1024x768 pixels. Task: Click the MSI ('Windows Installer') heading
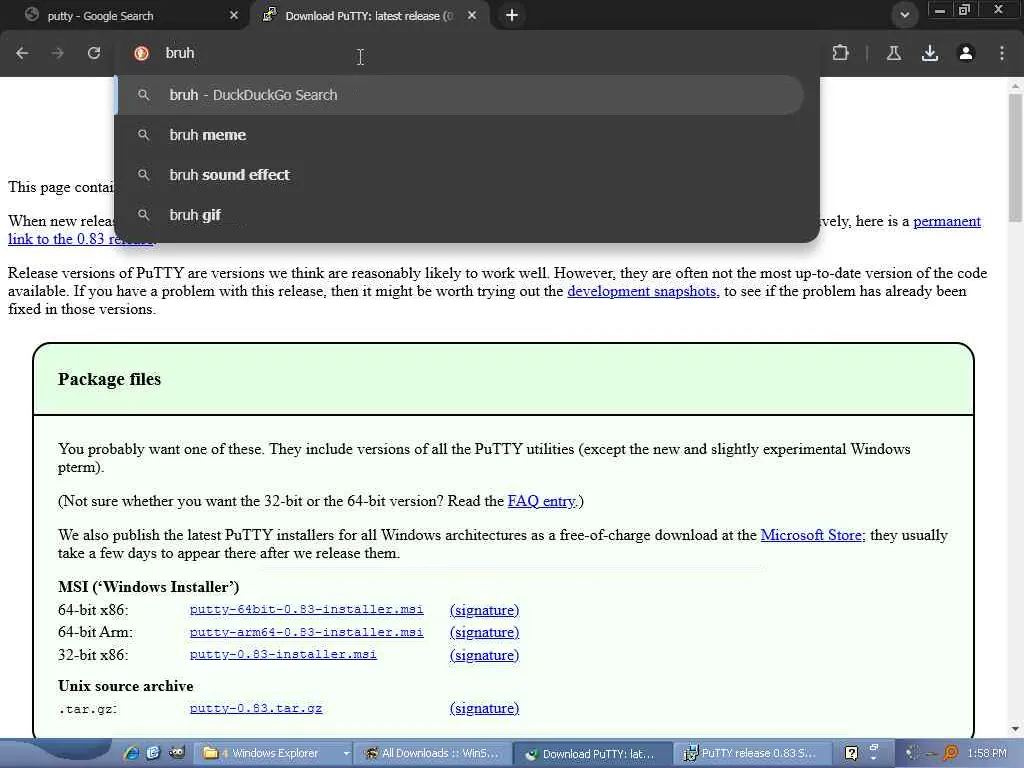[x=148, y=587]
